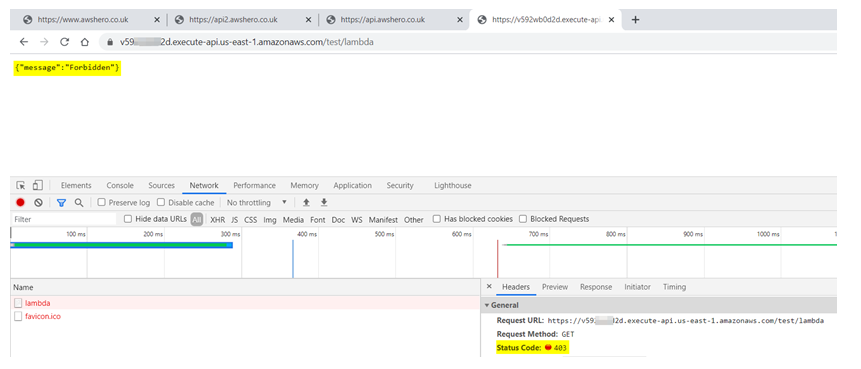861x369 pixels.
Task: Close the request details pane
Action: [489, 287]
